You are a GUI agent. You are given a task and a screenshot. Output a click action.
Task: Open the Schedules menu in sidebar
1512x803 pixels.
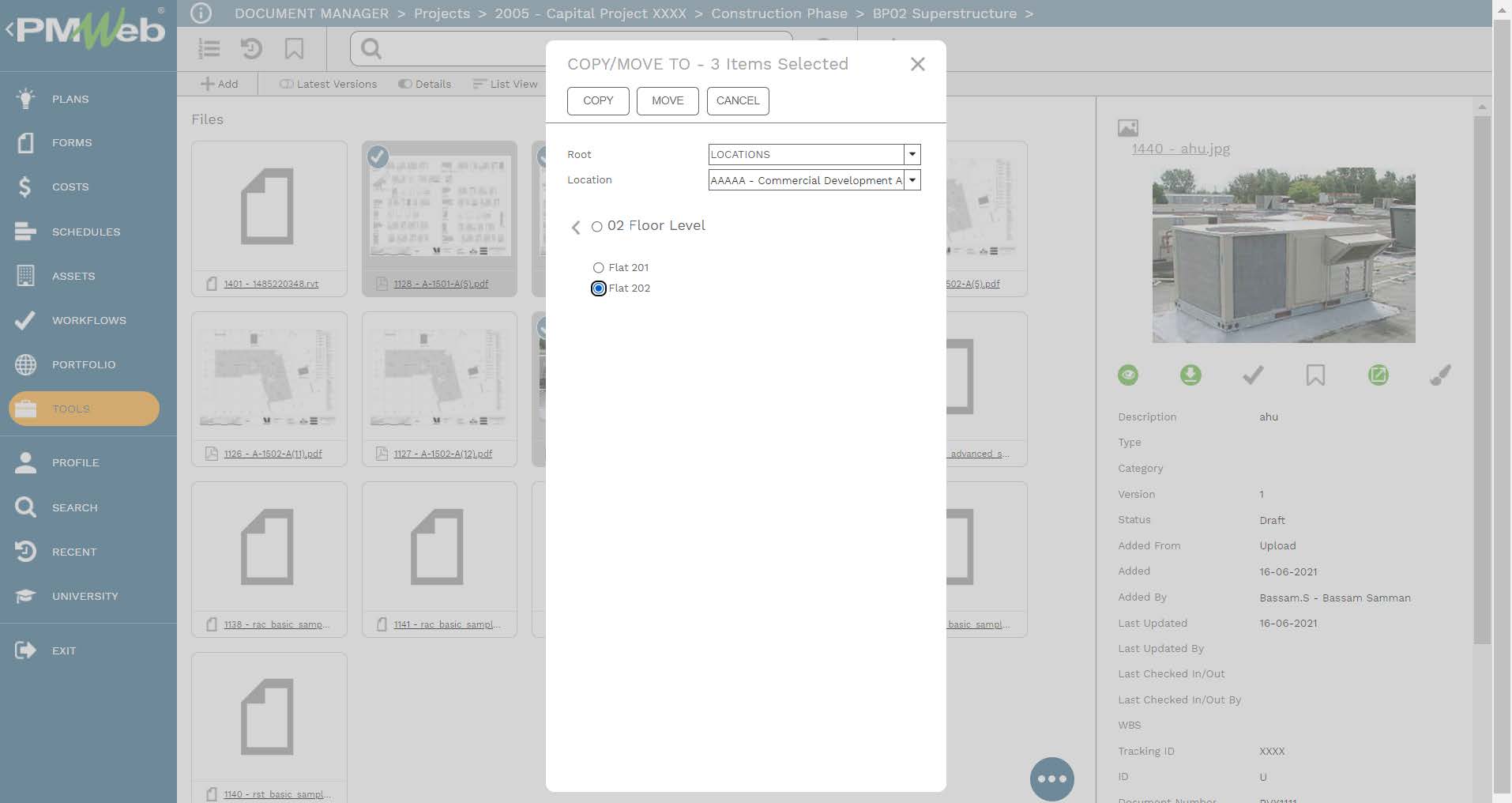(x=85, y=232)
